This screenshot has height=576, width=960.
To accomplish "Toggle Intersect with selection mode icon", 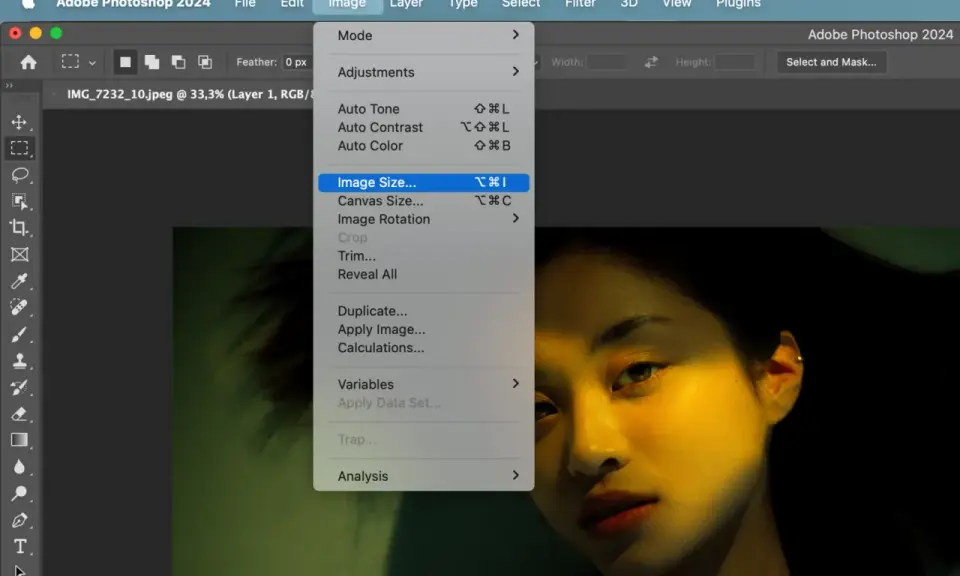I will point(204,62).
